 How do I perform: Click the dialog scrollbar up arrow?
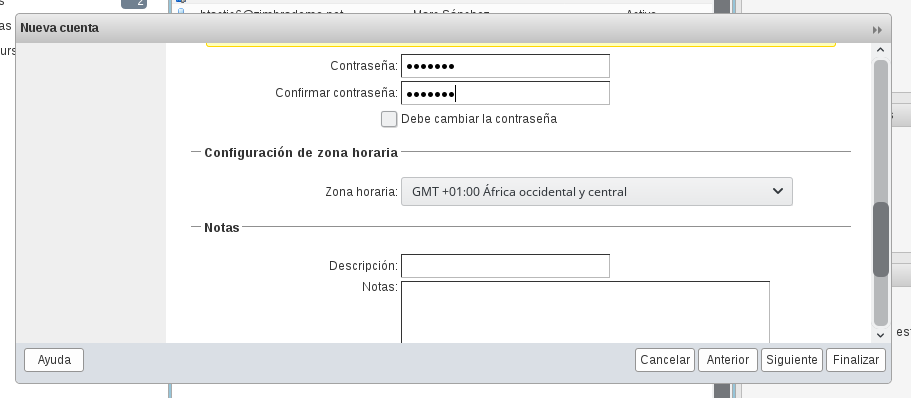(x=880, y=51)
